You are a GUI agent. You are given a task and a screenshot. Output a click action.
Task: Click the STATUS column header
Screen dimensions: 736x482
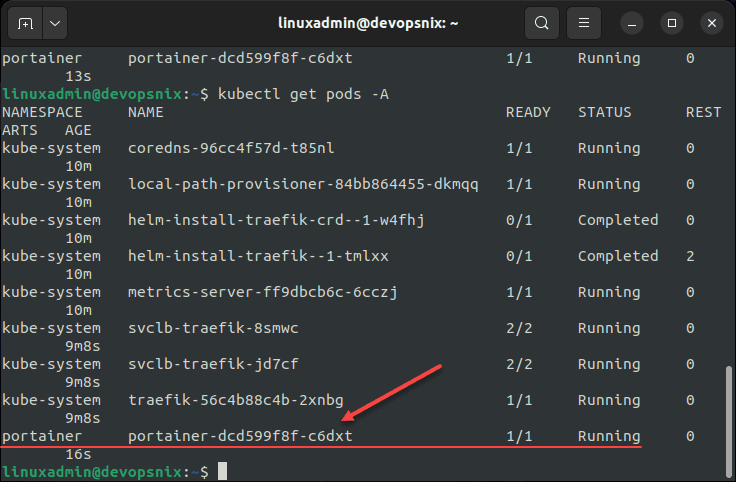point(605,112)
